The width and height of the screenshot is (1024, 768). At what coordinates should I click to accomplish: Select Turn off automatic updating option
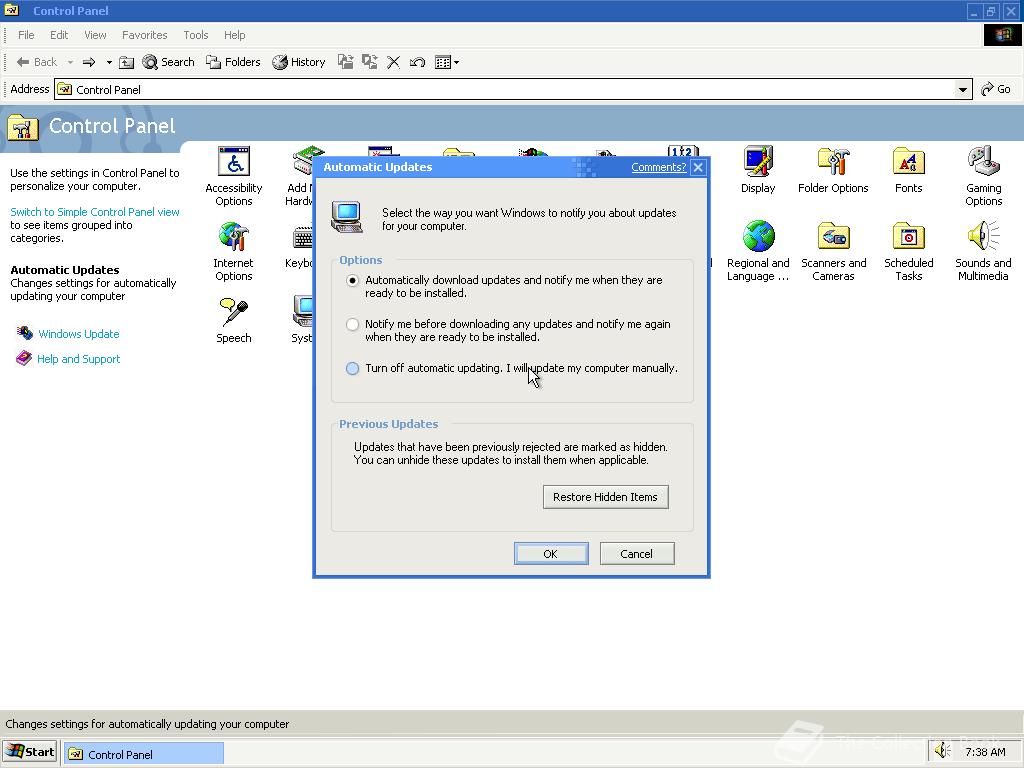click(352, 368)
